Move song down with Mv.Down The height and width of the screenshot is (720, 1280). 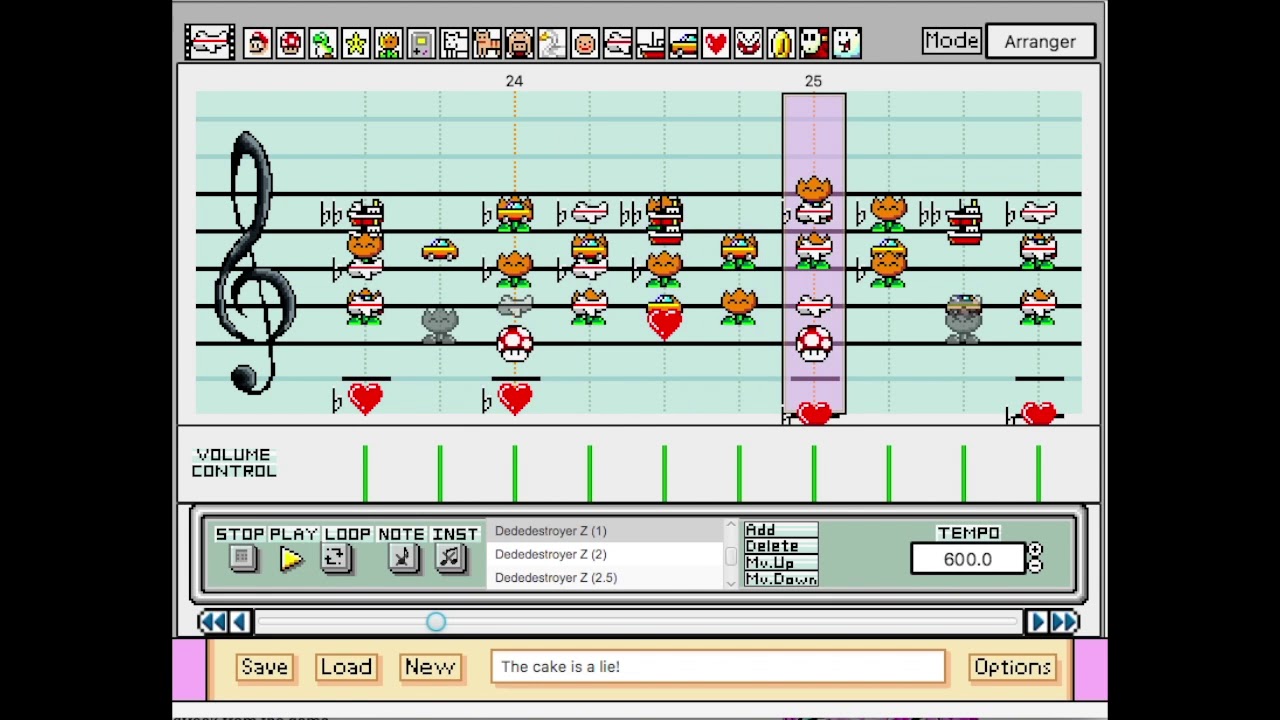[x=780, y=579]
